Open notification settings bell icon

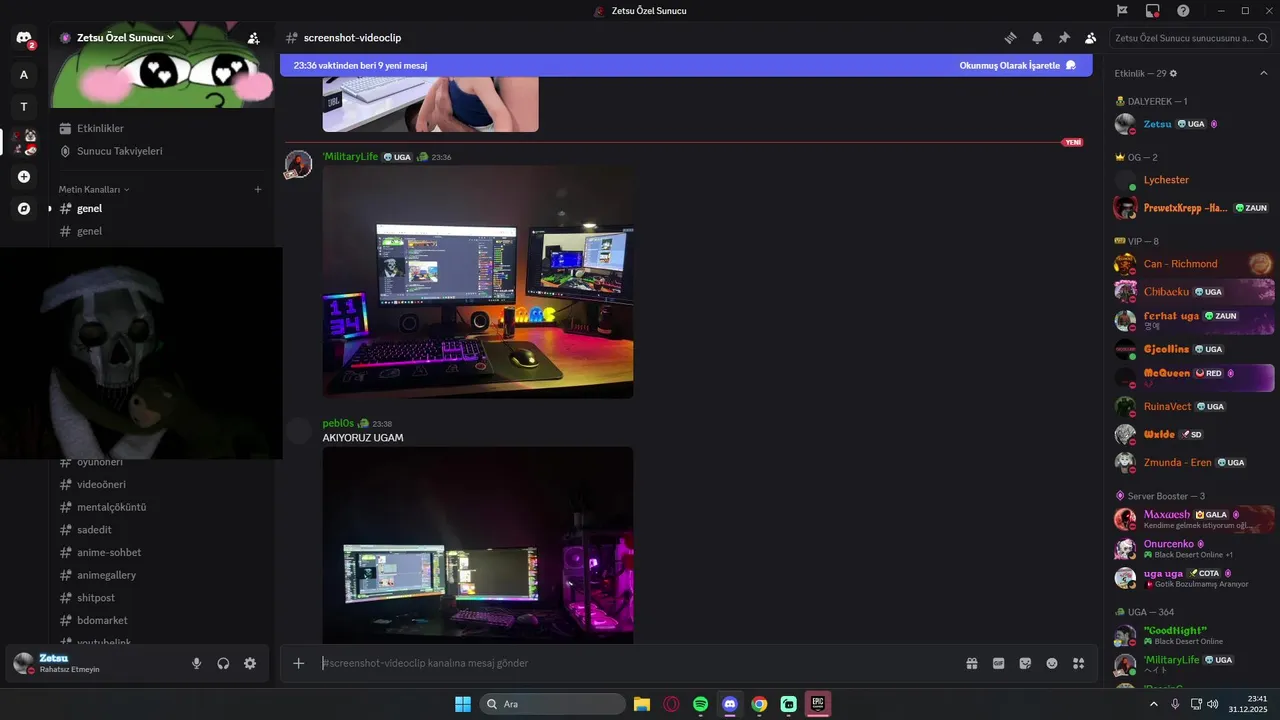tap(1037, 38)
